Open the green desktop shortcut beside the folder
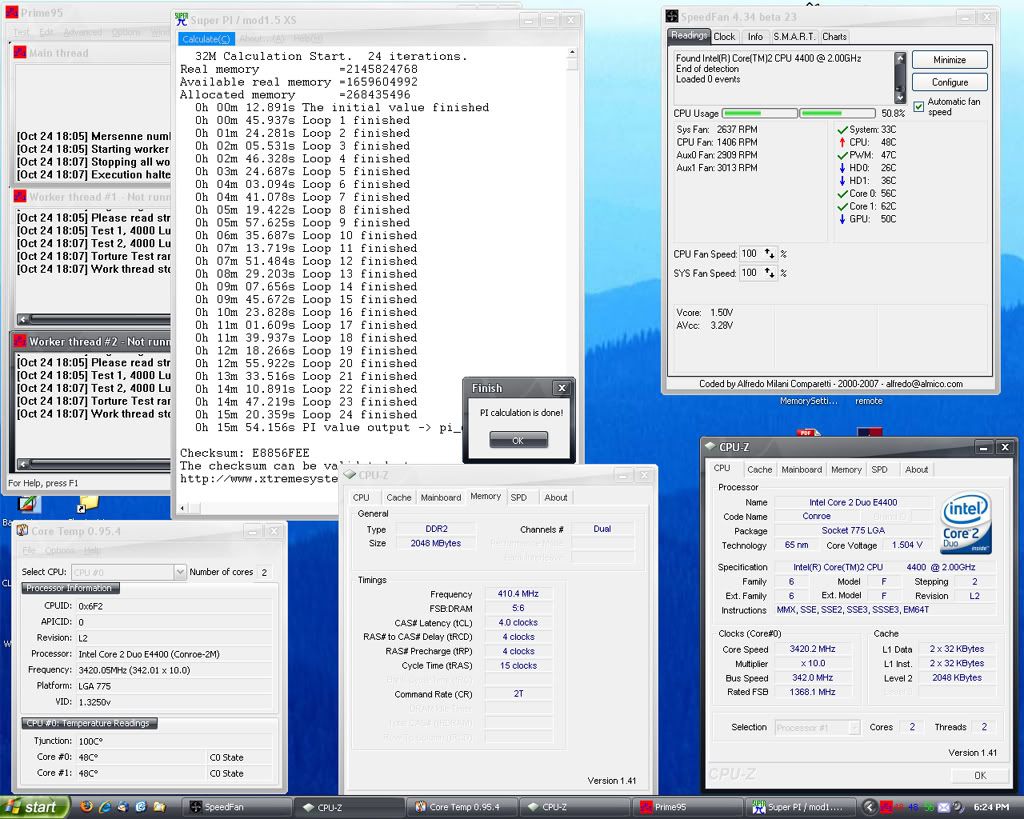The image size is (1024, 819). 28,504
